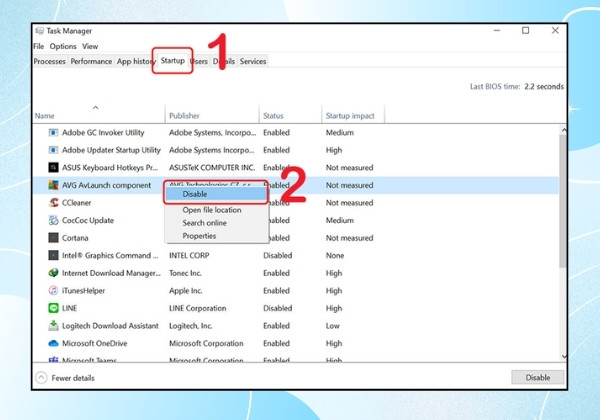Screen dimensions: 600x420
Task: Select the Startup tab
Action: point(173,60)
